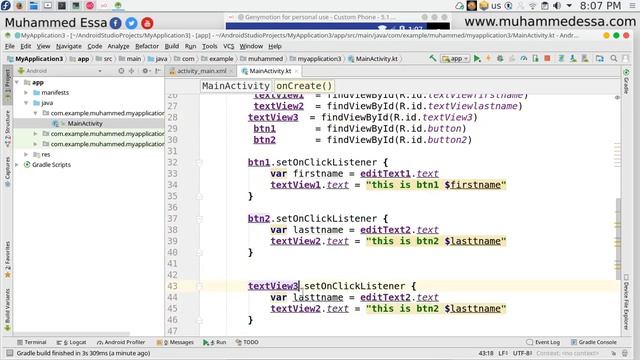Toggle the Build Variants side window
Viewport: 640px width, 360px height.
click(7, 309)
